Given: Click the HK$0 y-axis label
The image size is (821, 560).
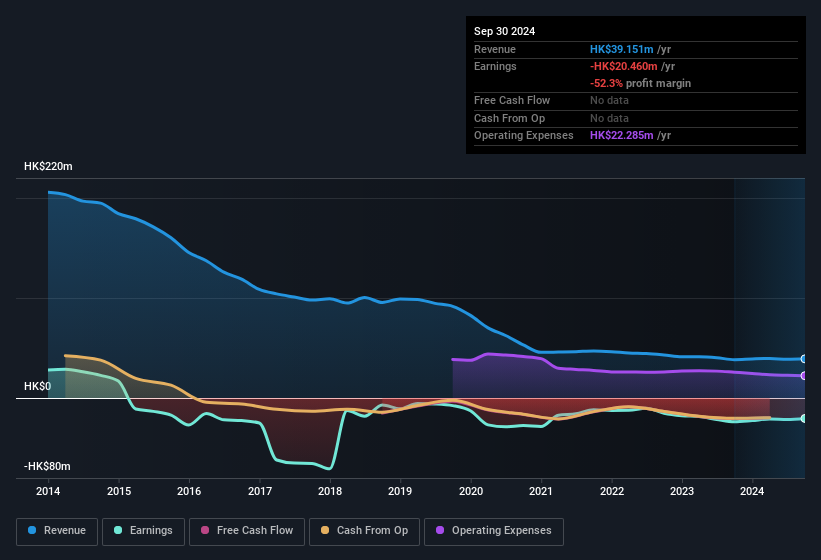Looking at the screenshot, I should [38, 386].
